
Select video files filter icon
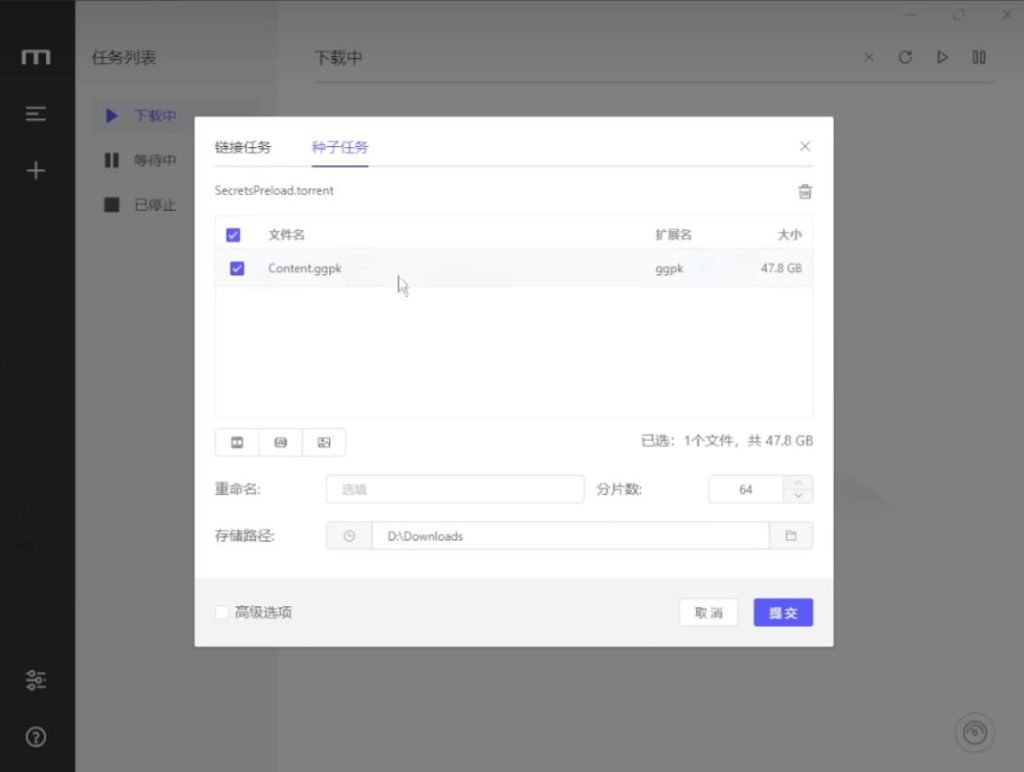(x=237, y=442)
